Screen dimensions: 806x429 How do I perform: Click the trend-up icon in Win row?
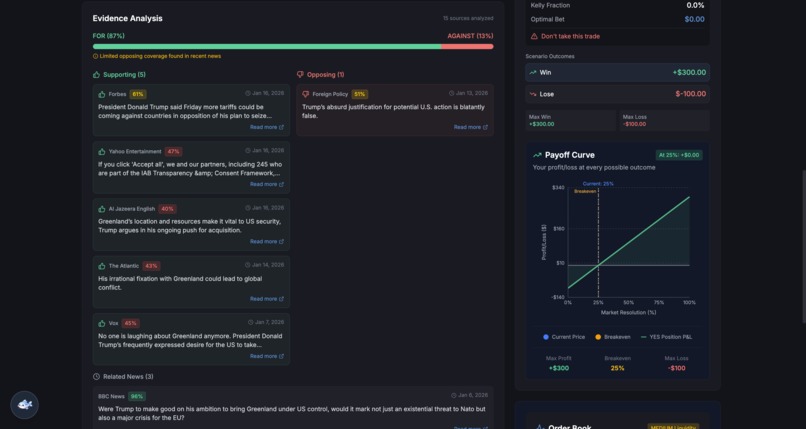pos(533,72)
